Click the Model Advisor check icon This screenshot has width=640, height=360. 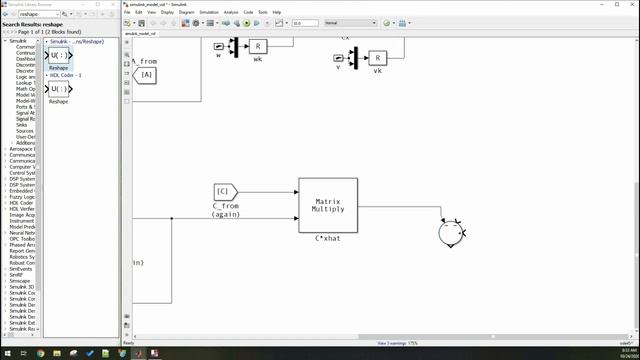point(387,23)
